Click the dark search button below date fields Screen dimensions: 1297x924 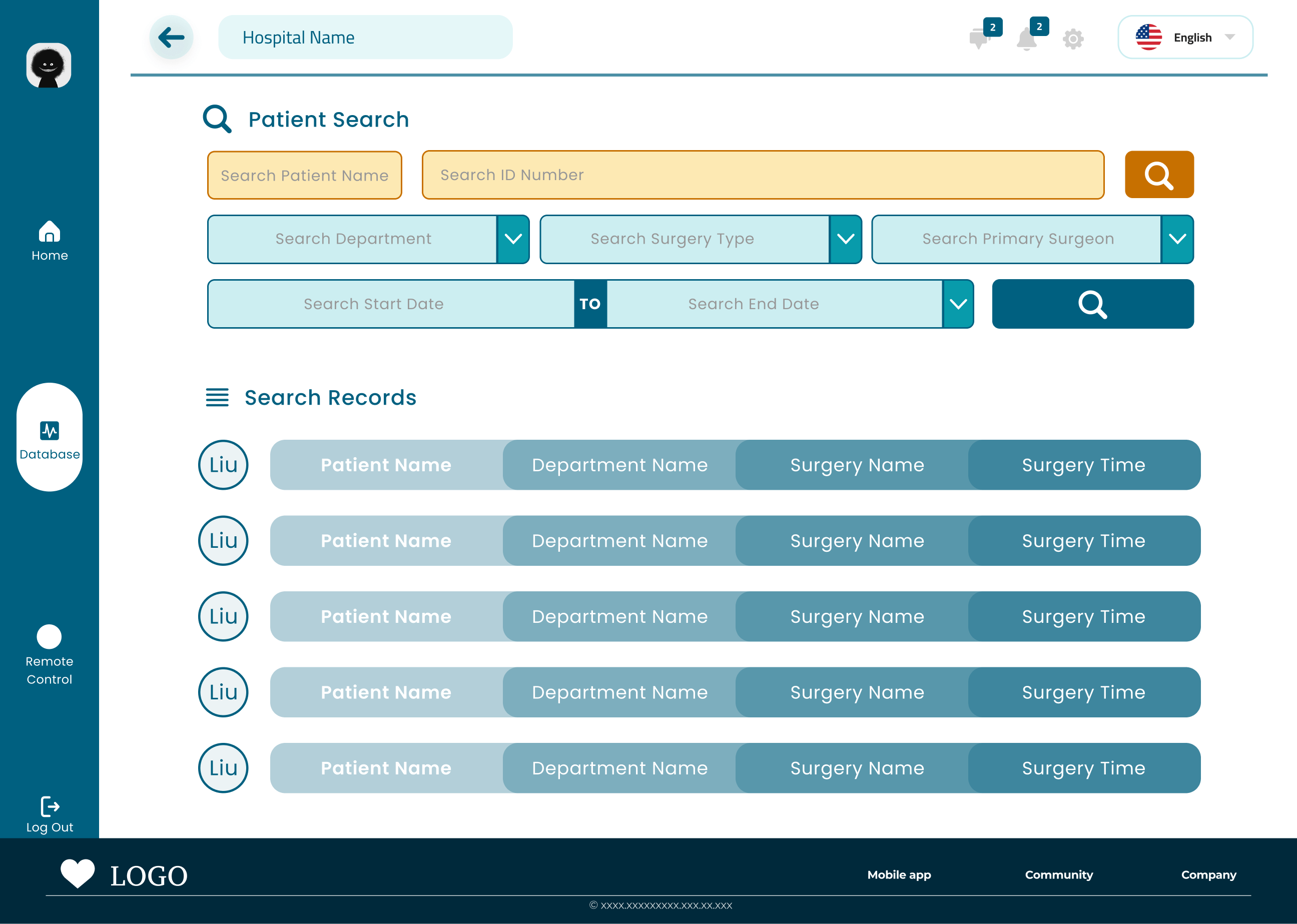pyautogui.click(x=1093, y=304)
